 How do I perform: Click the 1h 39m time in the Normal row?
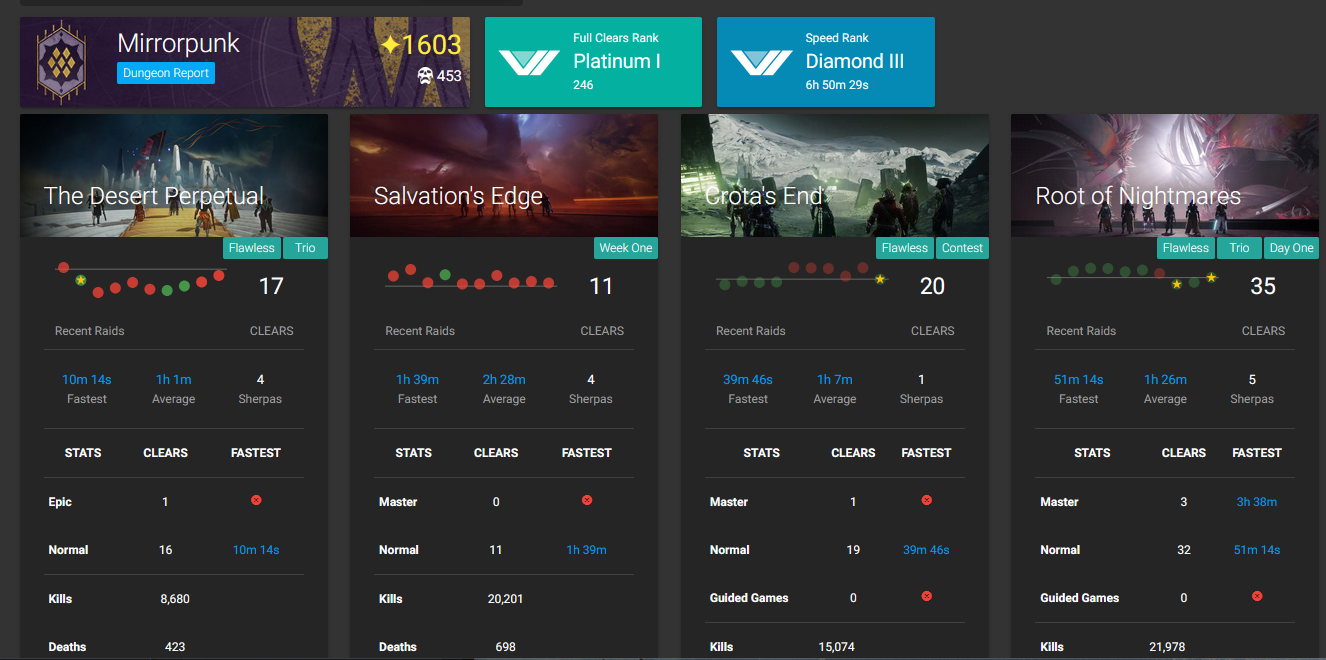coord(587,550)
